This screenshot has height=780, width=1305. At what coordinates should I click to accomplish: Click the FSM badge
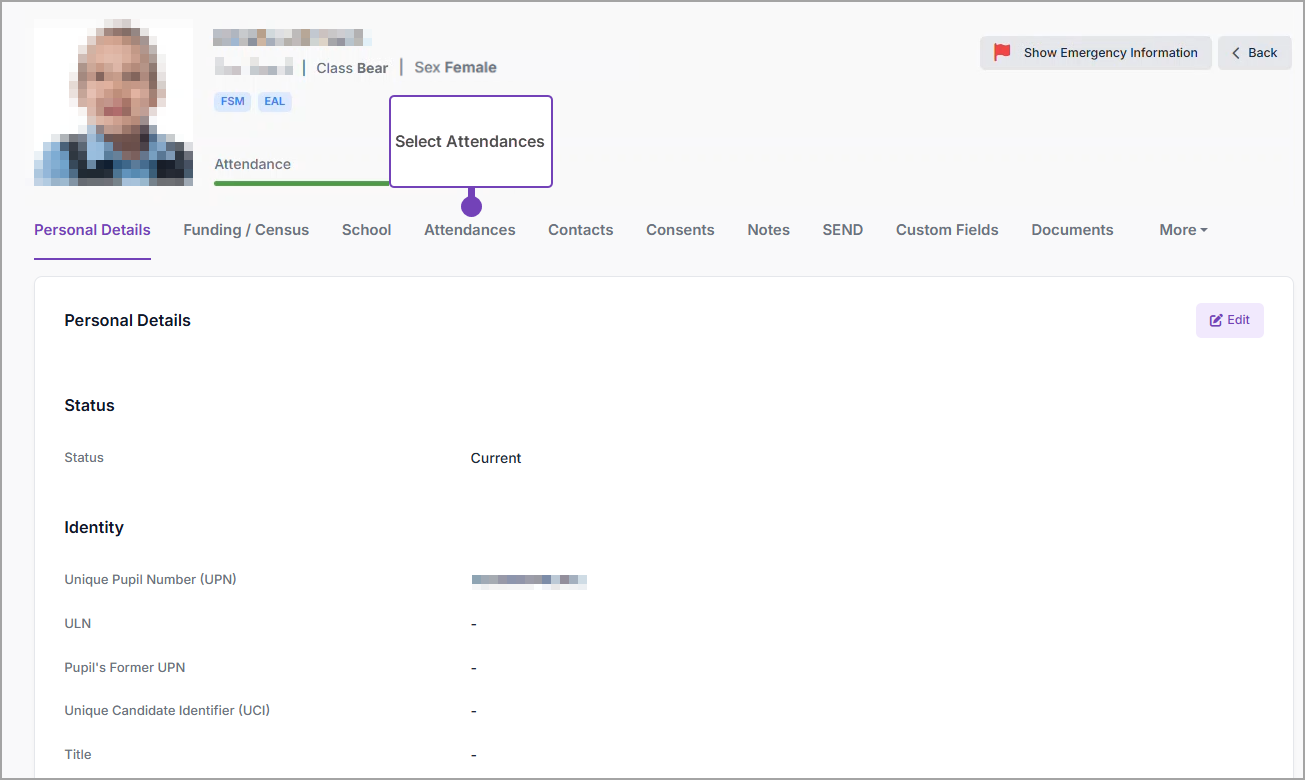233,102
